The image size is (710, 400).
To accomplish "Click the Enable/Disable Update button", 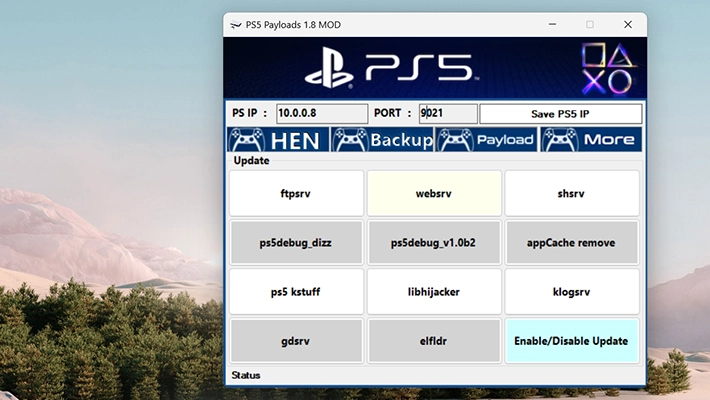I will pyautogui.click(x=572, y=341).
